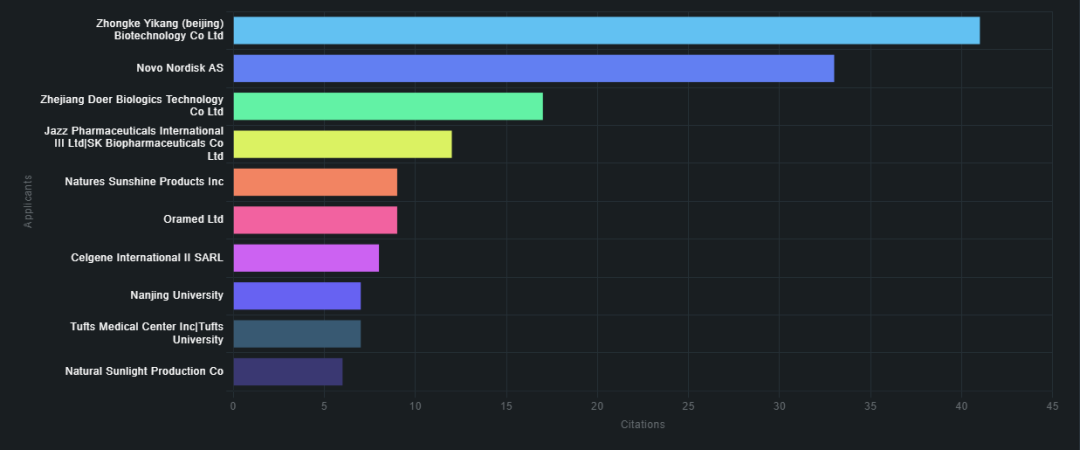Click the 'Zhongke Yikang (beijing) Biotechnology Co Ltd' label
The image size is (1080, 450).
(x=160, y=30)
